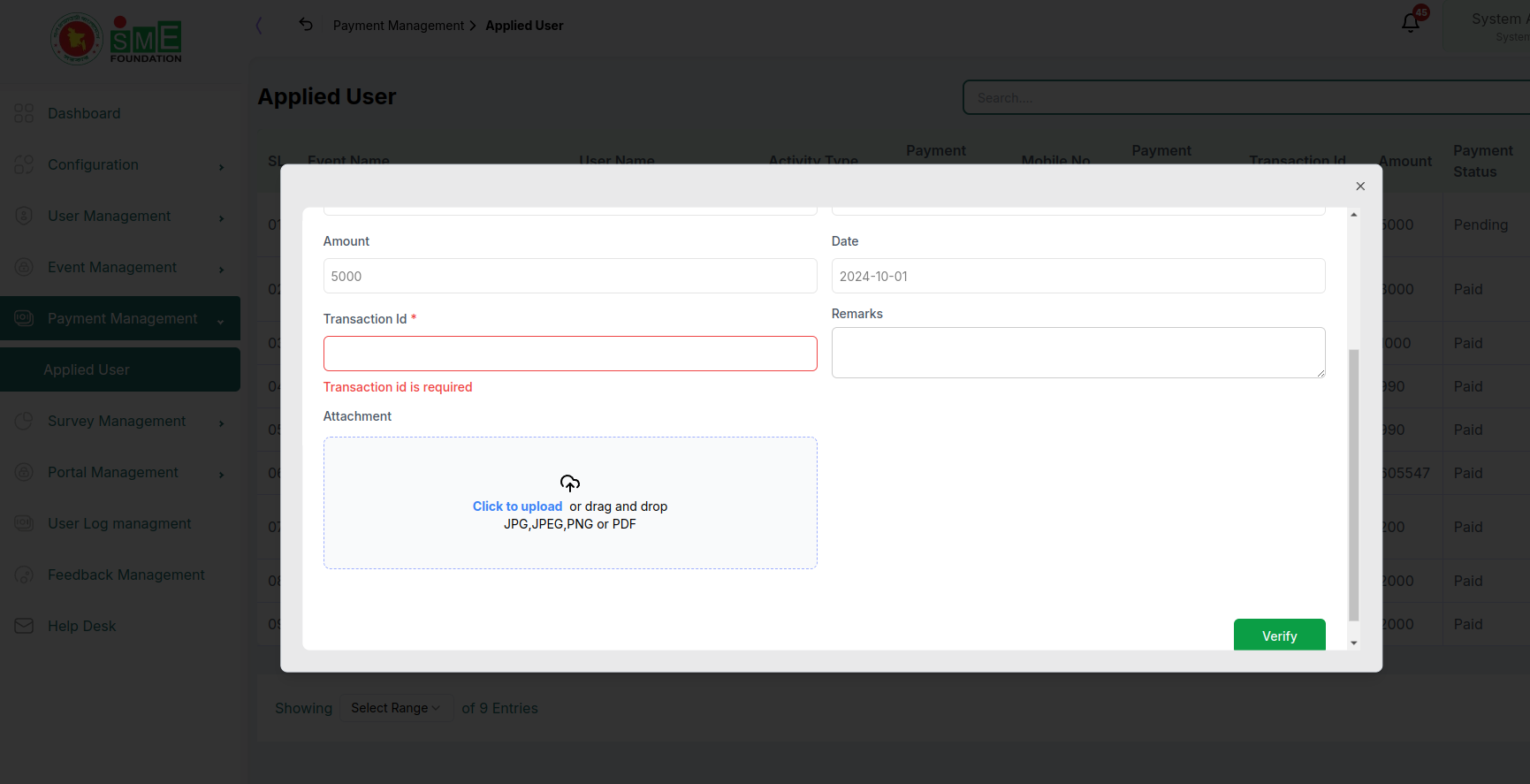This screenshot has width=1530, height=784.
Task: Click the Dashboard sidebar icon
Action: pyautogui.click(x=24, y=113)
